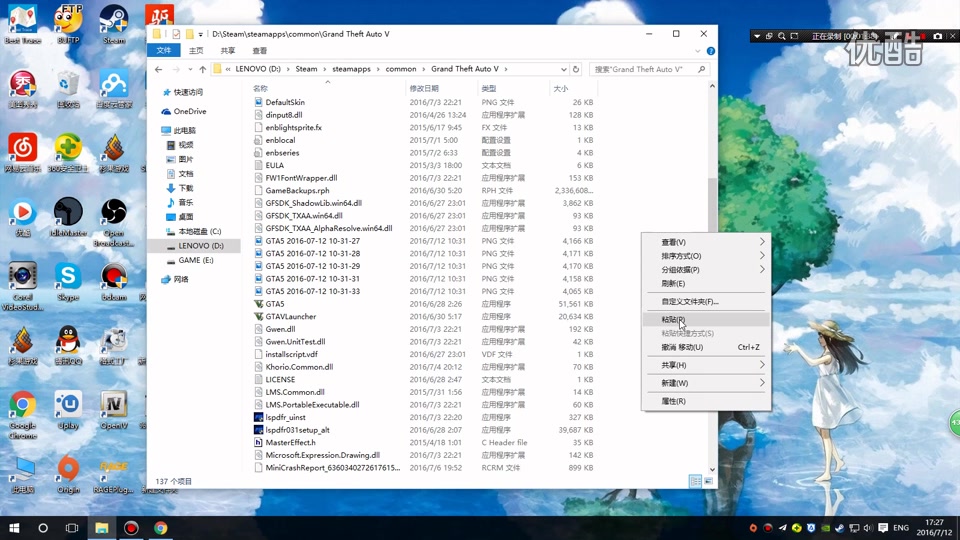Open address bar history dropdown

point(563,69)
